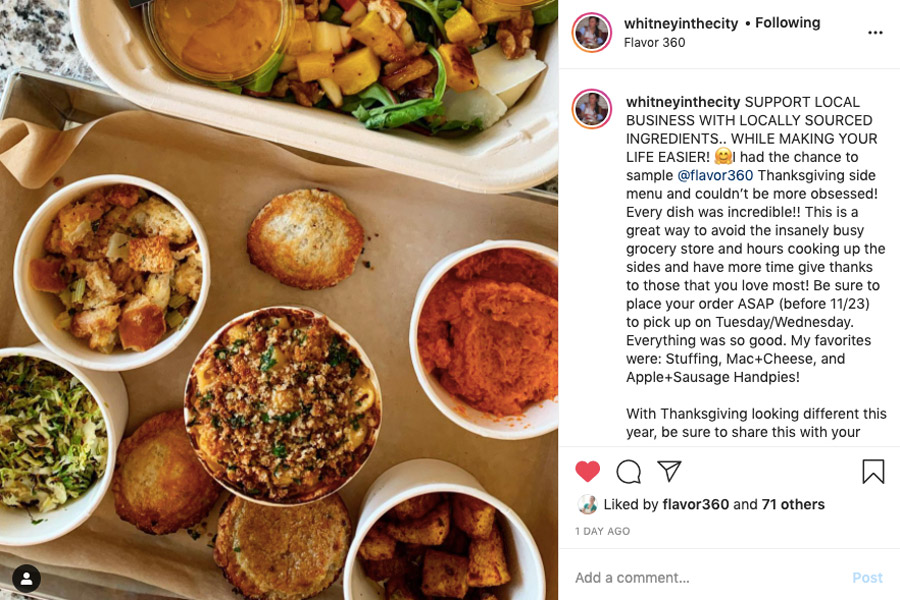Toggle the Following status
Viewport: 900px width, 600px height.
788,23
